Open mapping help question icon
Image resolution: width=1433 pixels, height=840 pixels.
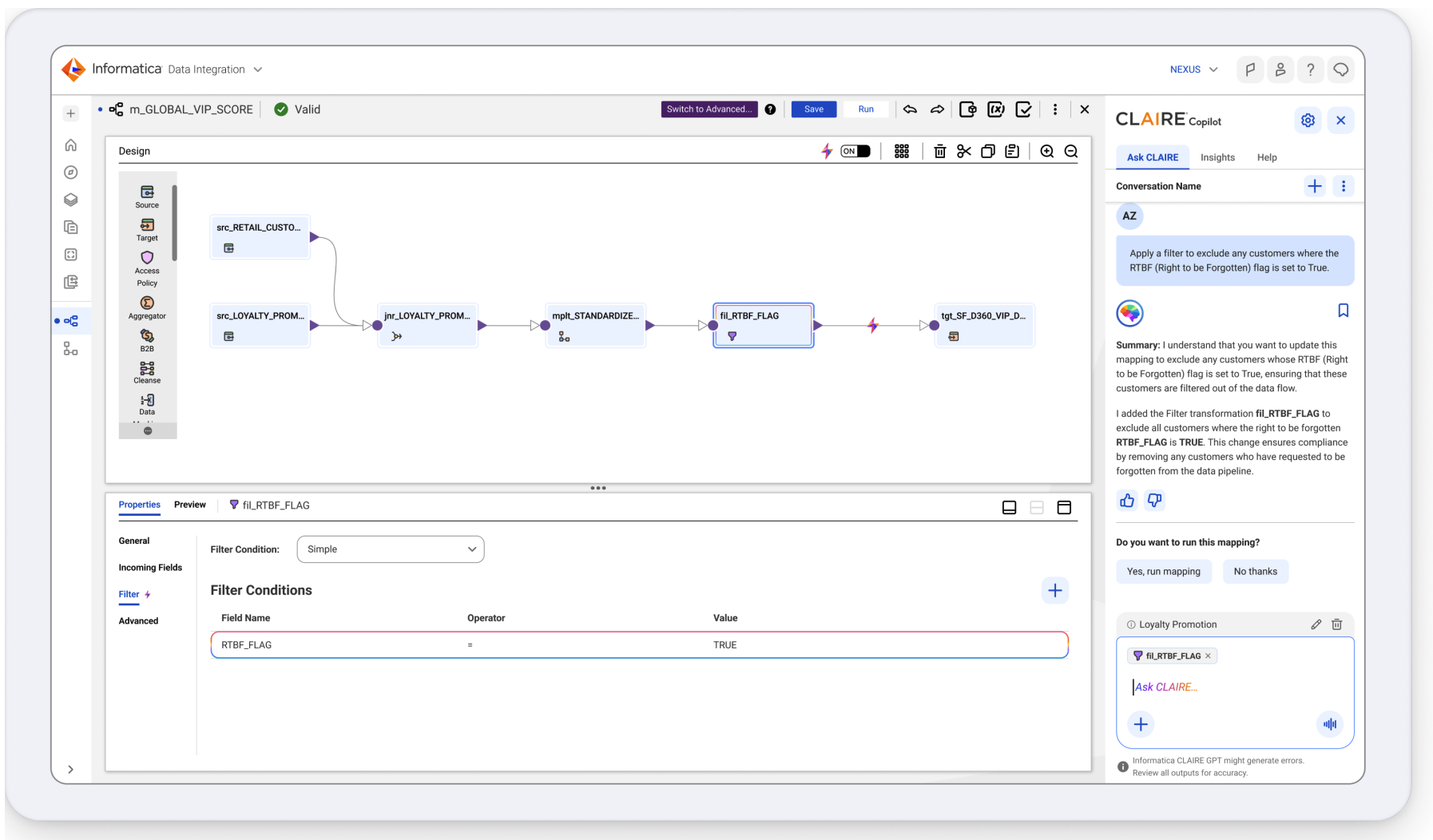point(770,109)
